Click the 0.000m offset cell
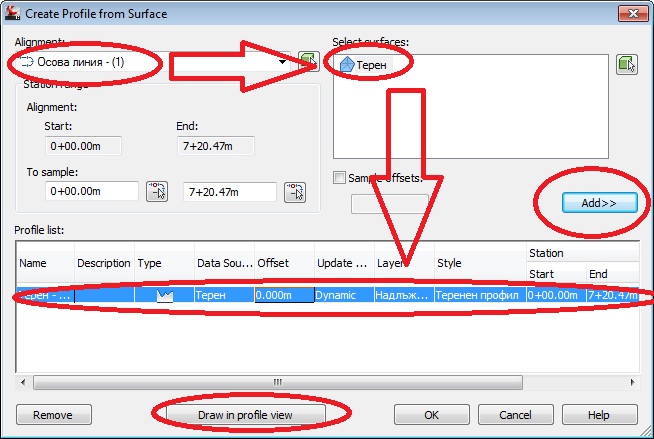The height and width of the screenshot is (439, 654). click(284, 295)
